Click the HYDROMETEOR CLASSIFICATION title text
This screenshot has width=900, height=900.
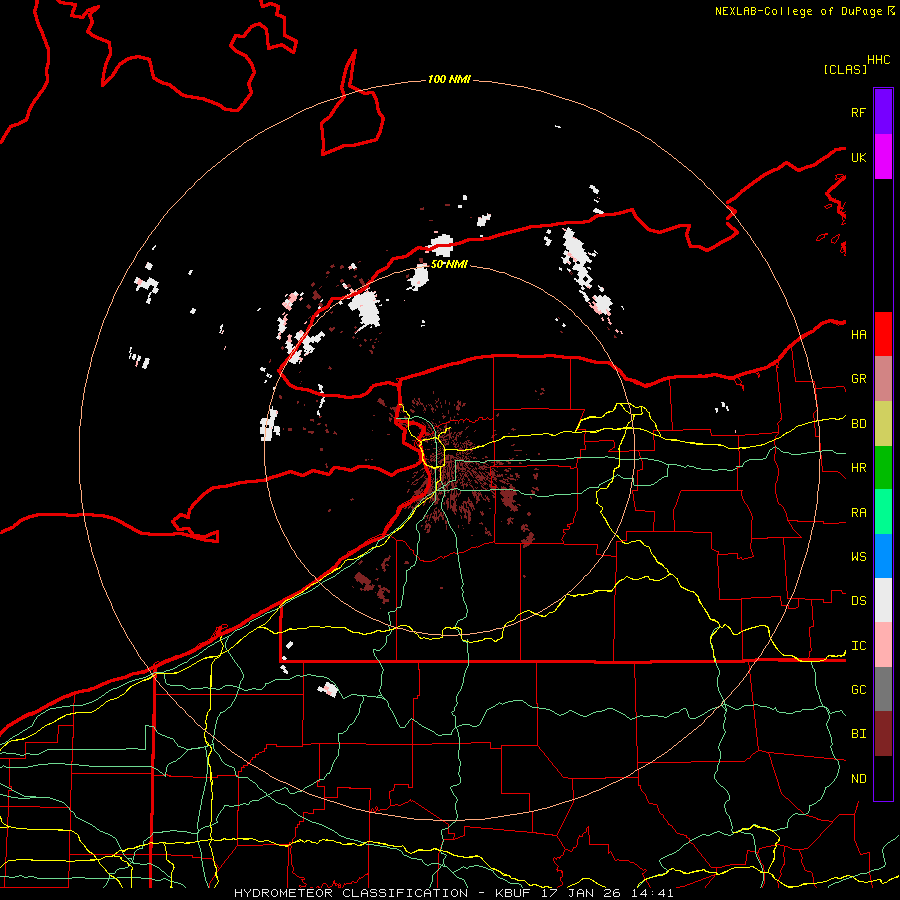click(x=351, y=893)
